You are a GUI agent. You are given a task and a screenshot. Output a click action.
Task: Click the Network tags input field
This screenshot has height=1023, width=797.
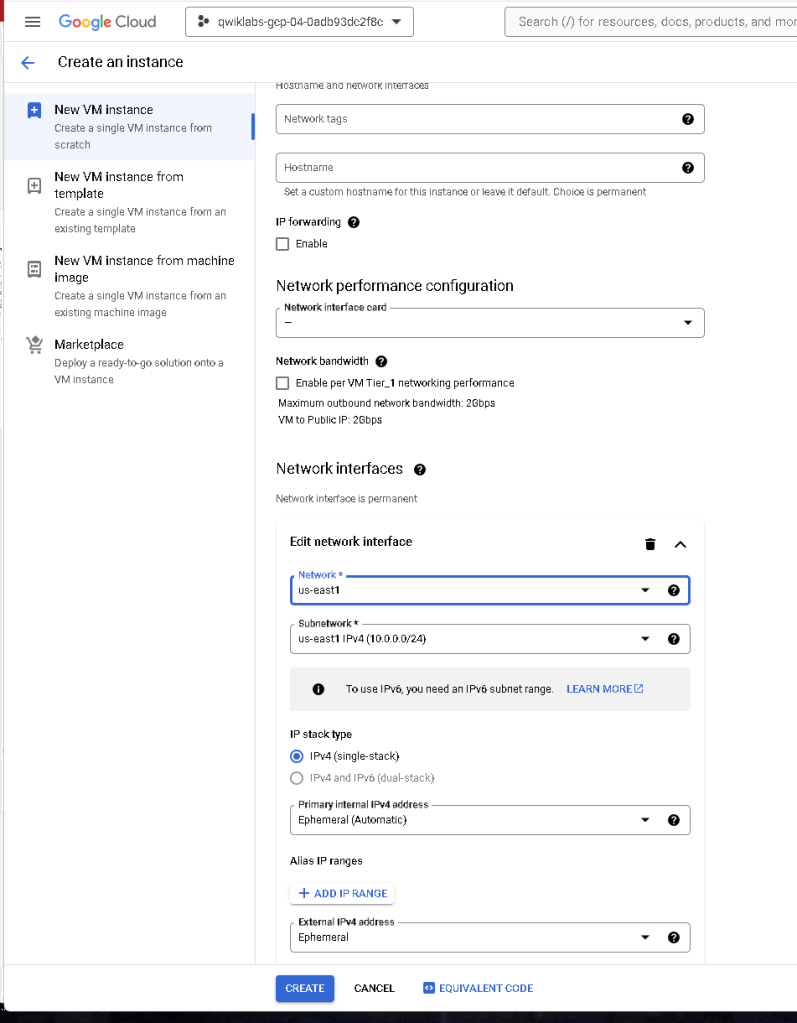tap(490, 119)
